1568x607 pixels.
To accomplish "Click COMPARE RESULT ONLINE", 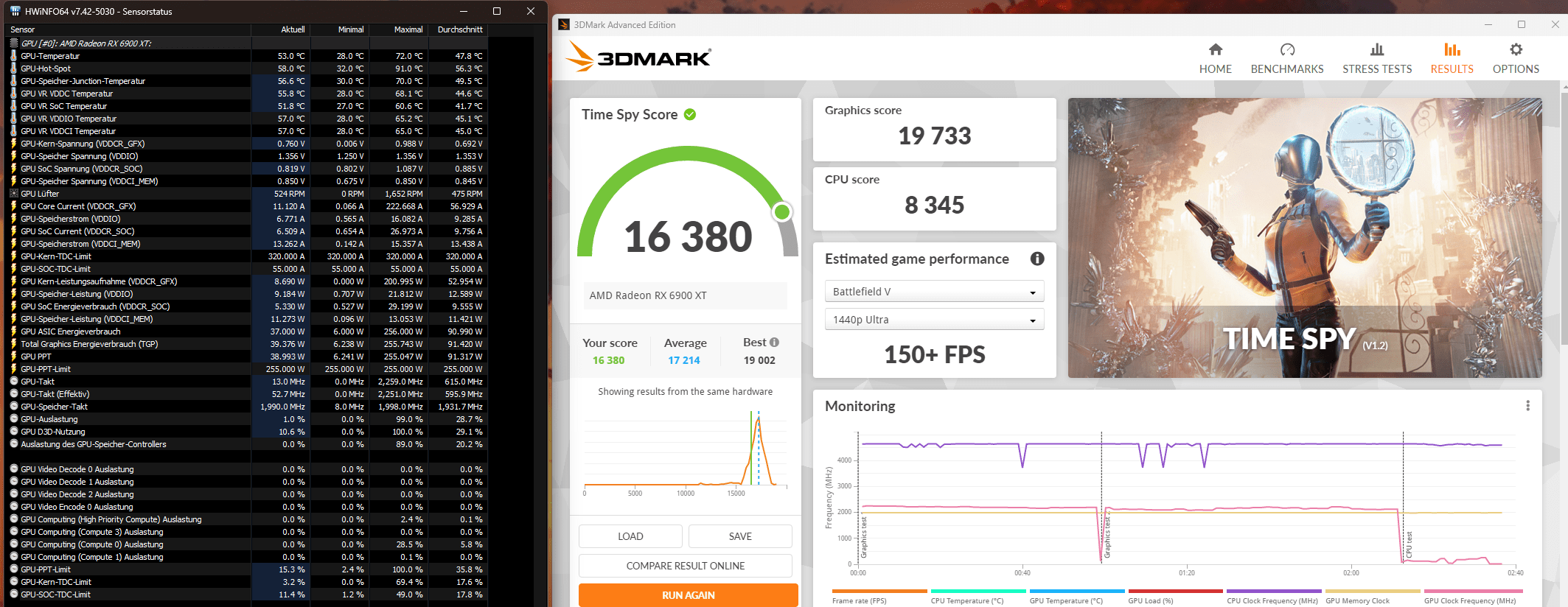I will (686, 566).
